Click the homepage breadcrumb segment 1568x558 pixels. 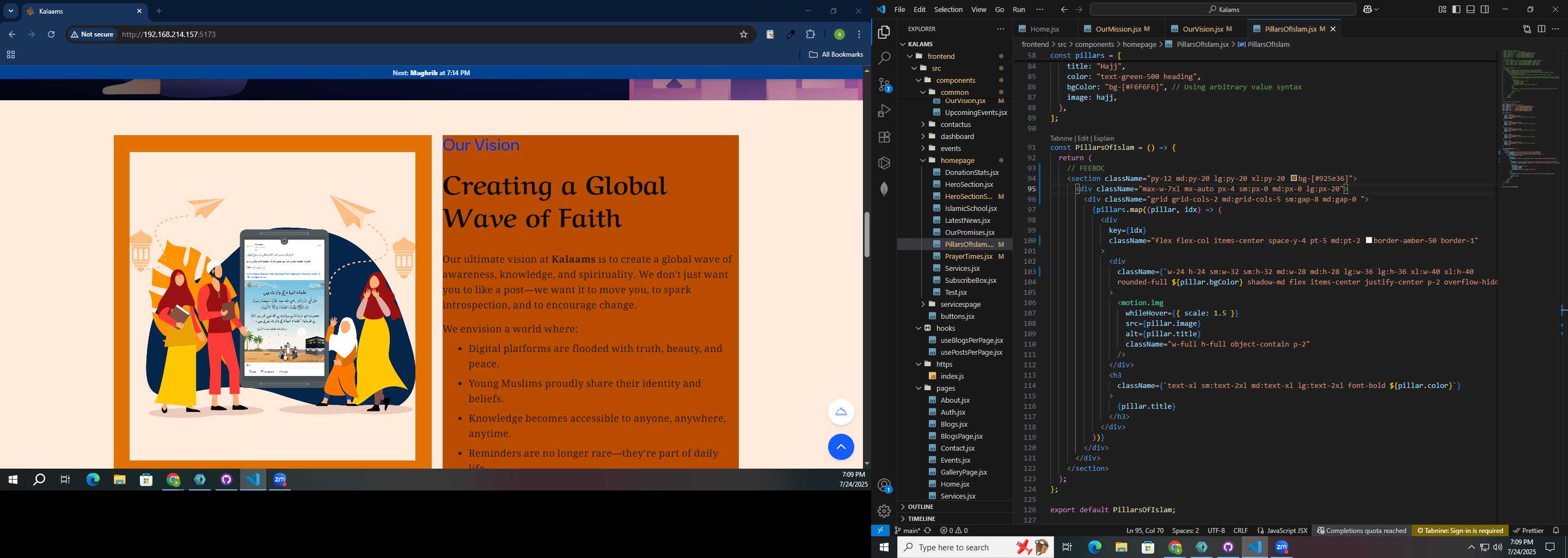1139,45
